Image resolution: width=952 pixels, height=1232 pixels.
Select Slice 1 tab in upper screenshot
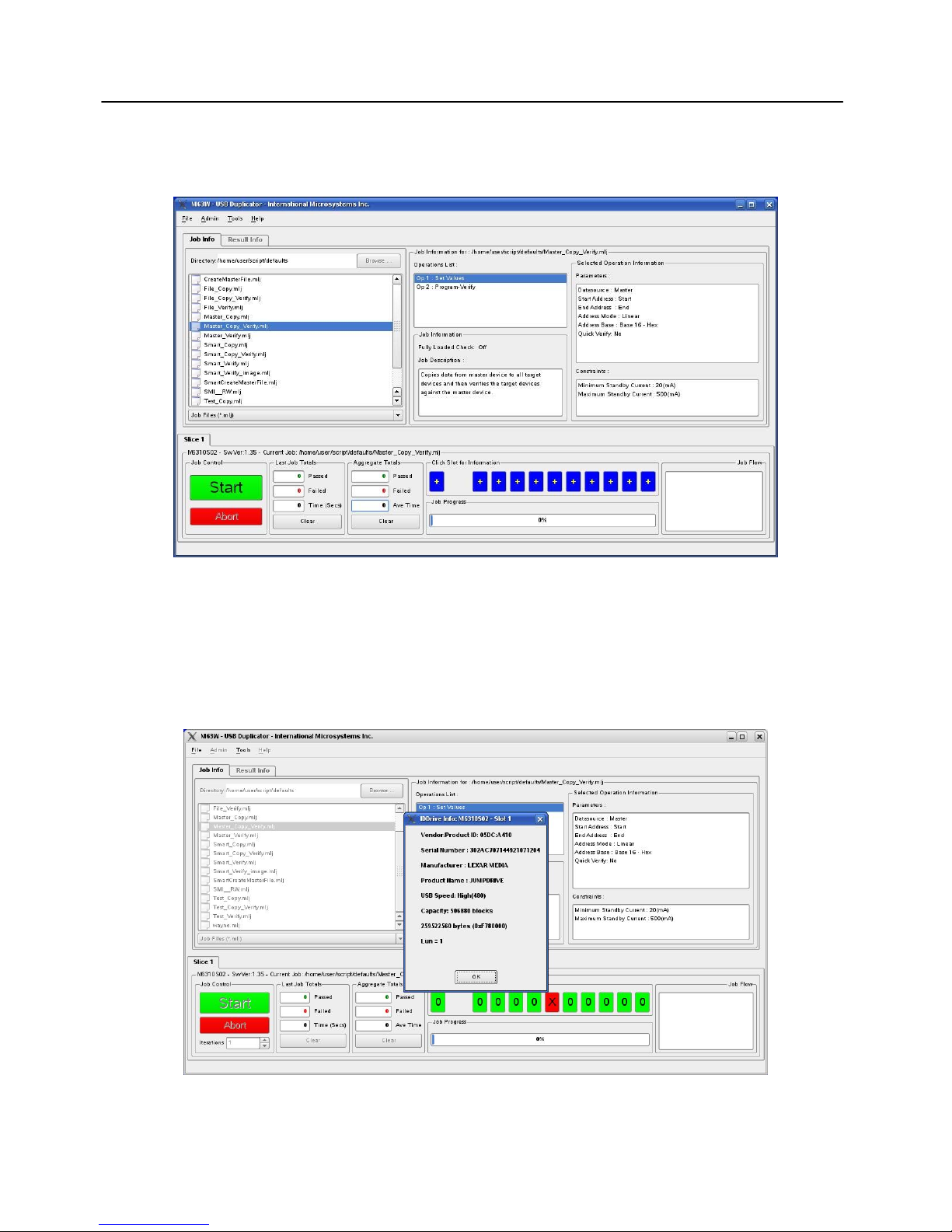click(194, 439)
